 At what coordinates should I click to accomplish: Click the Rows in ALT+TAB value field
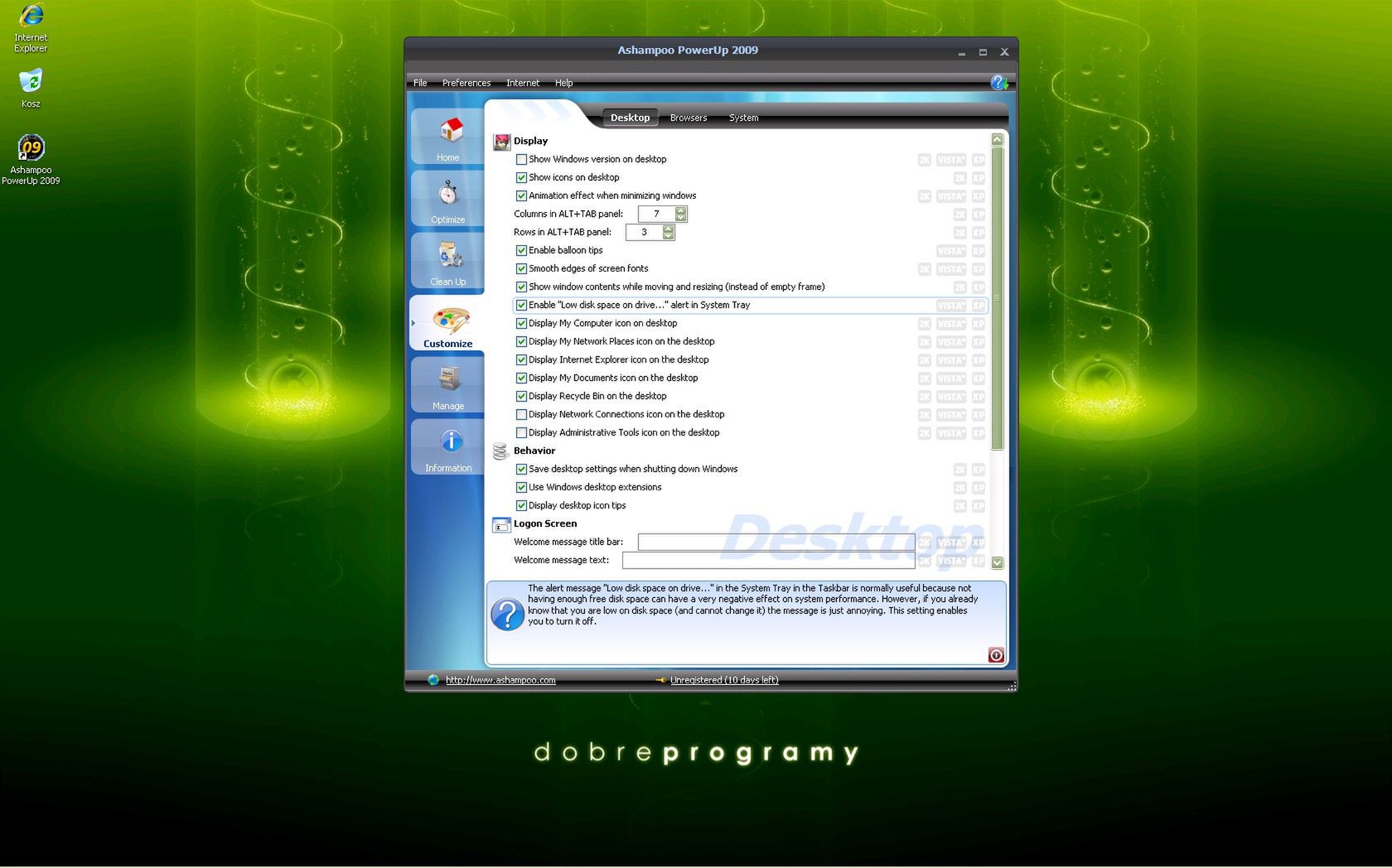pyautogui.click(x=644, y=232)
